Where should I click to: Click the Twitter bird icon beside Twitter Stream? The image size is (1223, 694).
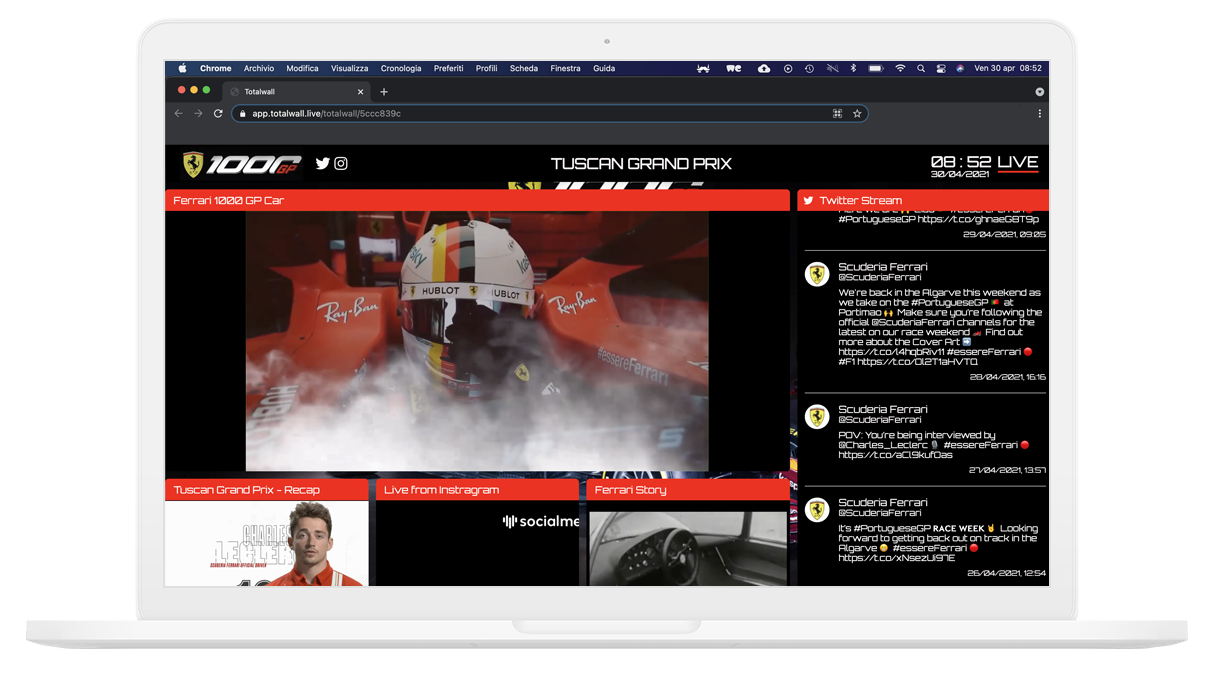(808, 201)
